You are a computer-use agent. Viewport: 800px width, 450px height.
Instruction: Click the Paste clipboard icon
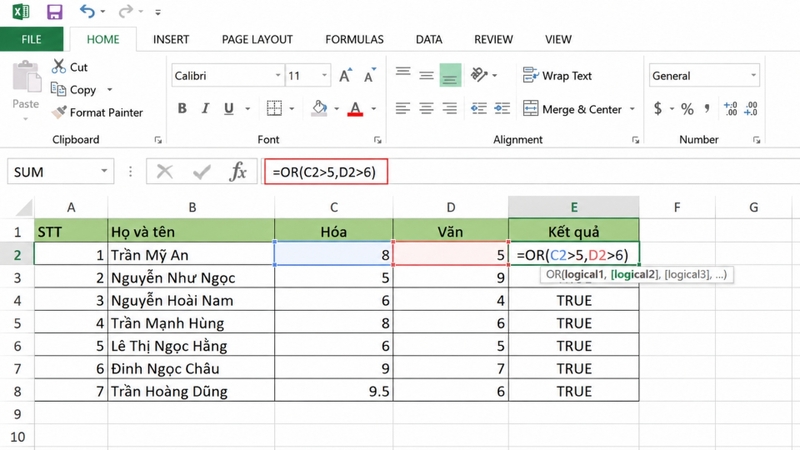point(27,77)
